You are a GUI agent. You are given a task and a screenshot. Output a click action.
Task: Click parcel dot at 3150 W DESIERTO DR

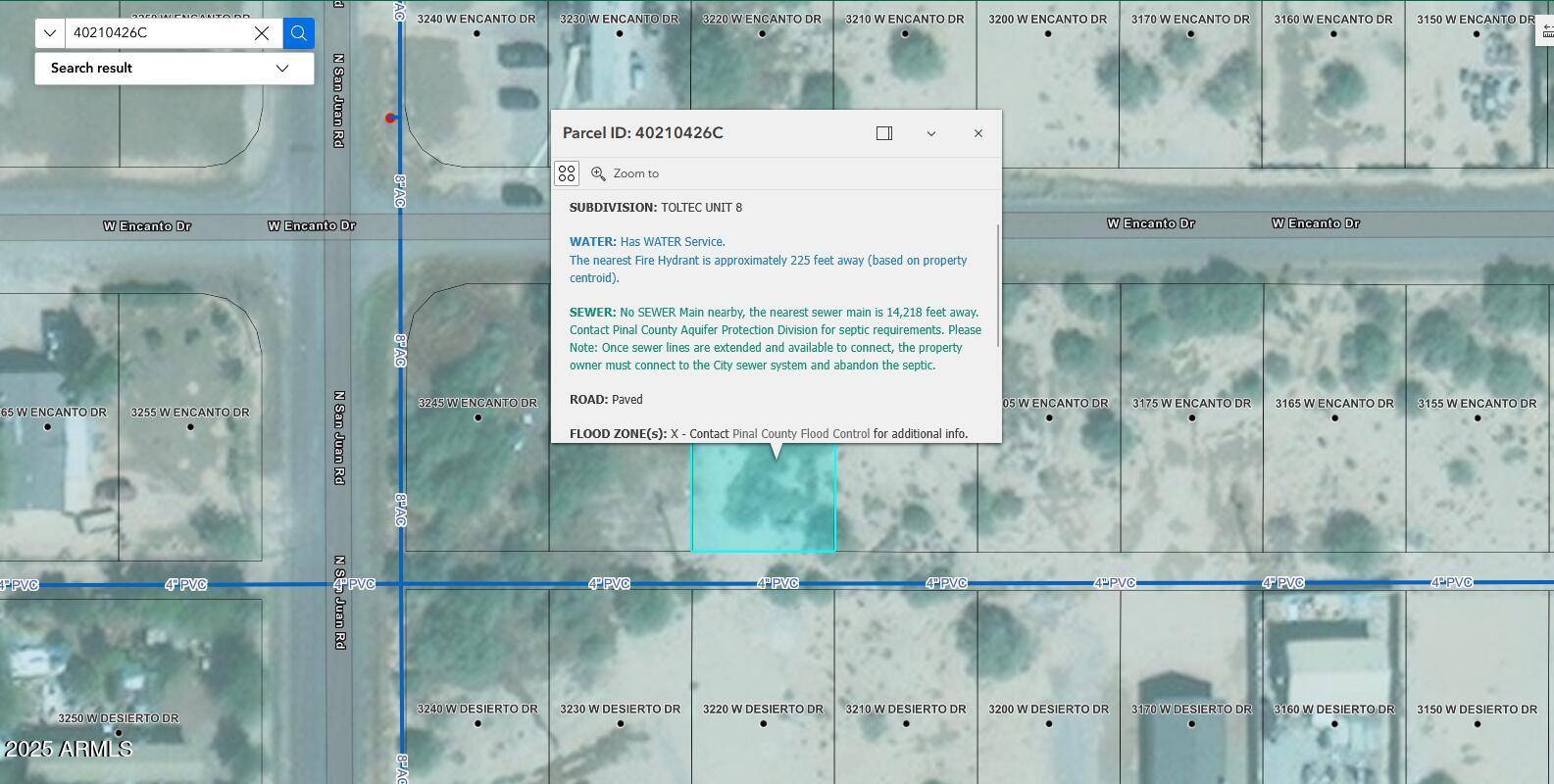(1478, 724)
